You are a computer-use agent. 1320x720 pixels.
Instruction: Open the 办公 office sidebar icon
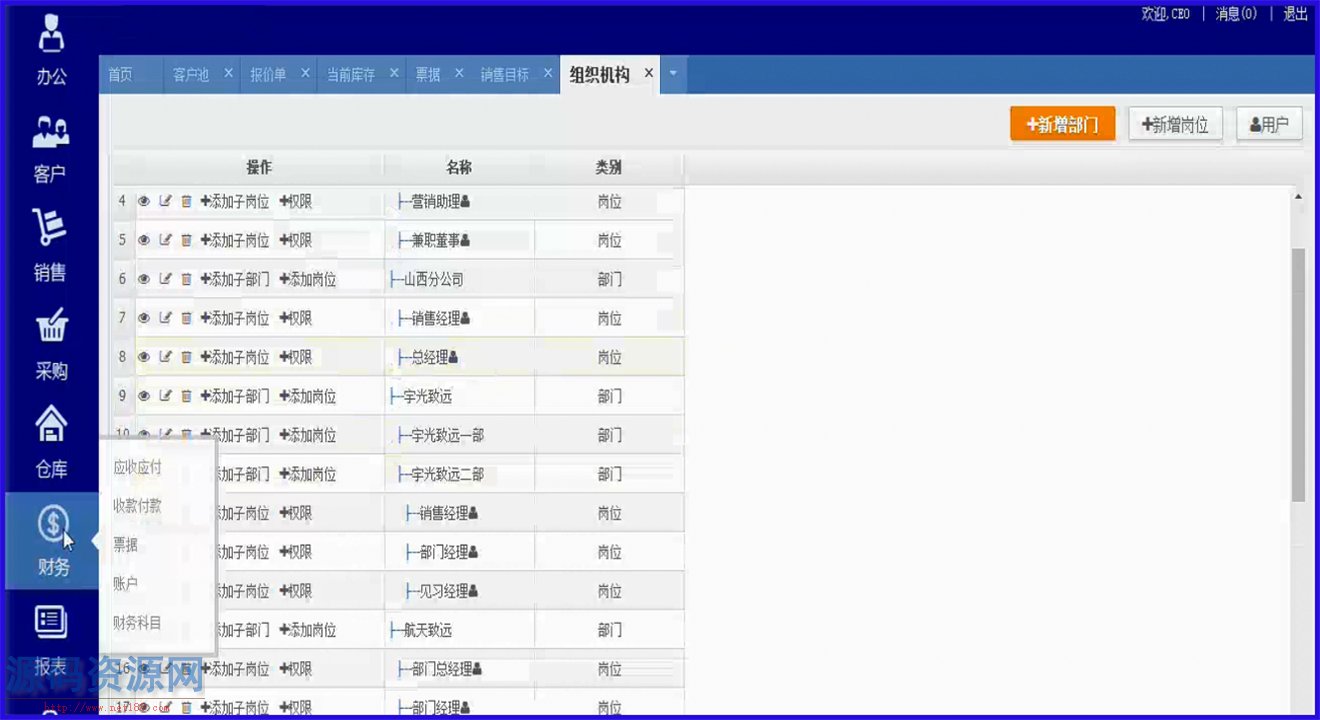coord(51,50)
